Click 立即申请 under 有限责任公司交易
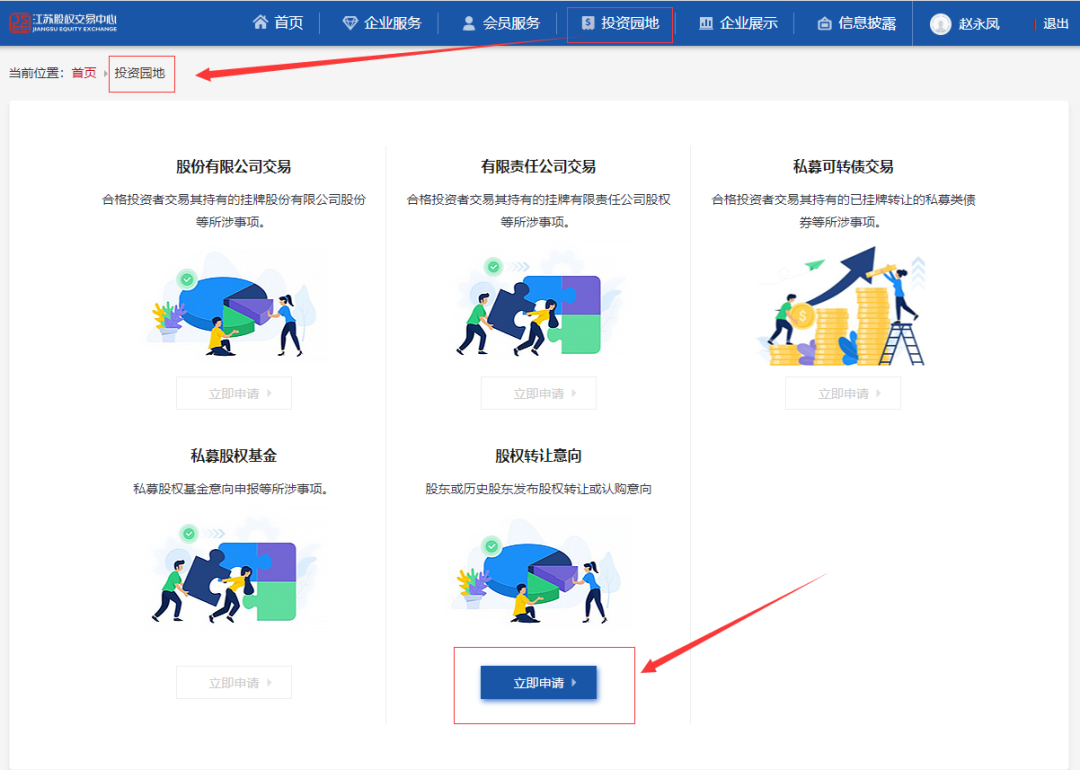 pyautogui.click(x=538, y=393)
